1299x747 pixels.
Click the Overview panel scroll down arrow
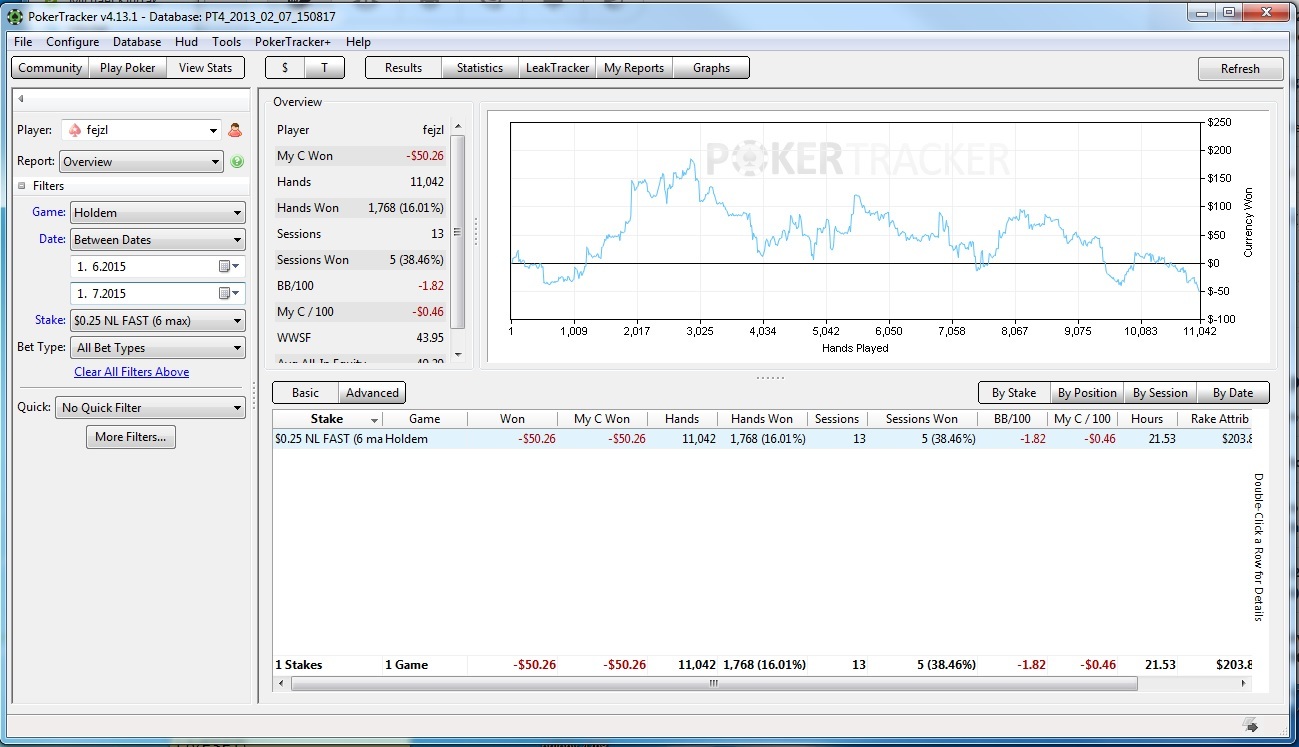[458, 355]
